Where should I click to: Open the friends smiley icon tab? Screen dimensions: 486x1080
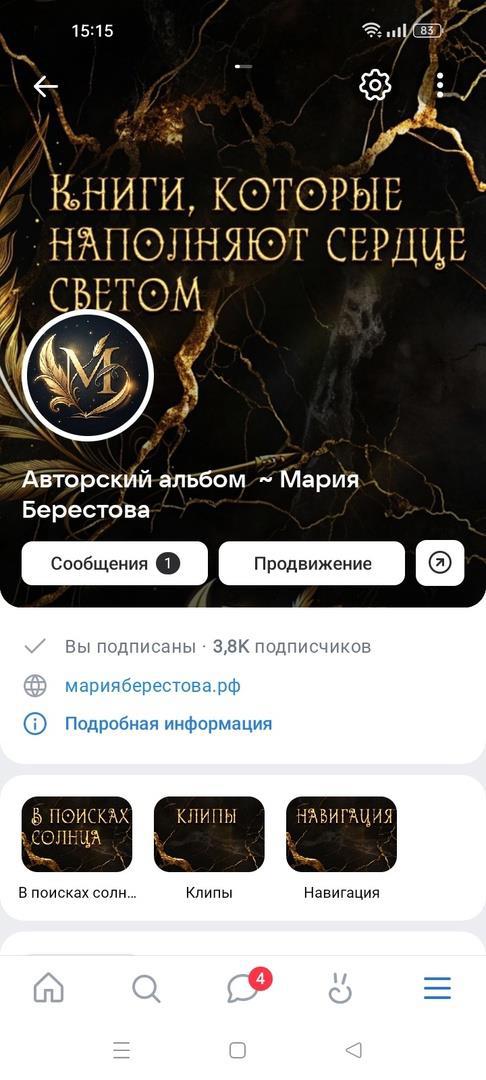[x=339, y=988]
